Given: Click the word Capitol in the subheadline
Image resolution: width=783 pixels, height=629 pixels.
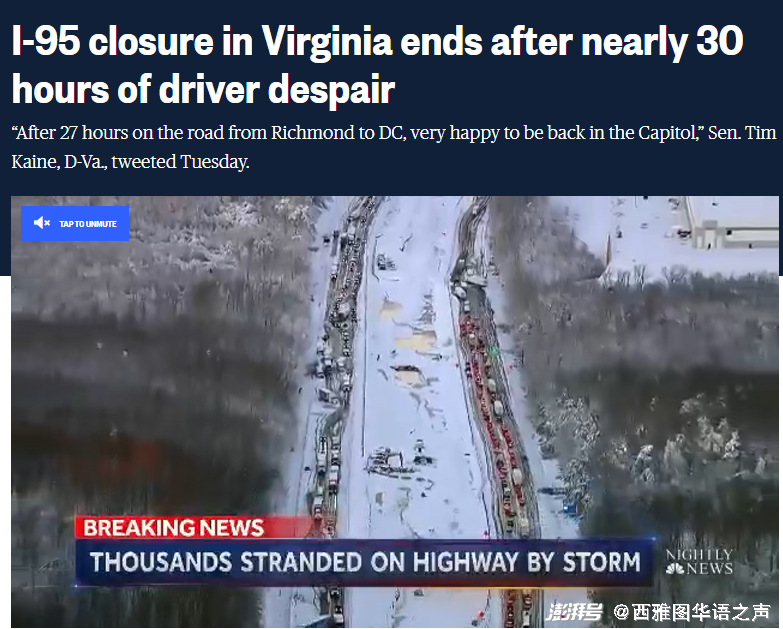Looking at the screenshot, I should pyautogui.click(x=668, y=133).
